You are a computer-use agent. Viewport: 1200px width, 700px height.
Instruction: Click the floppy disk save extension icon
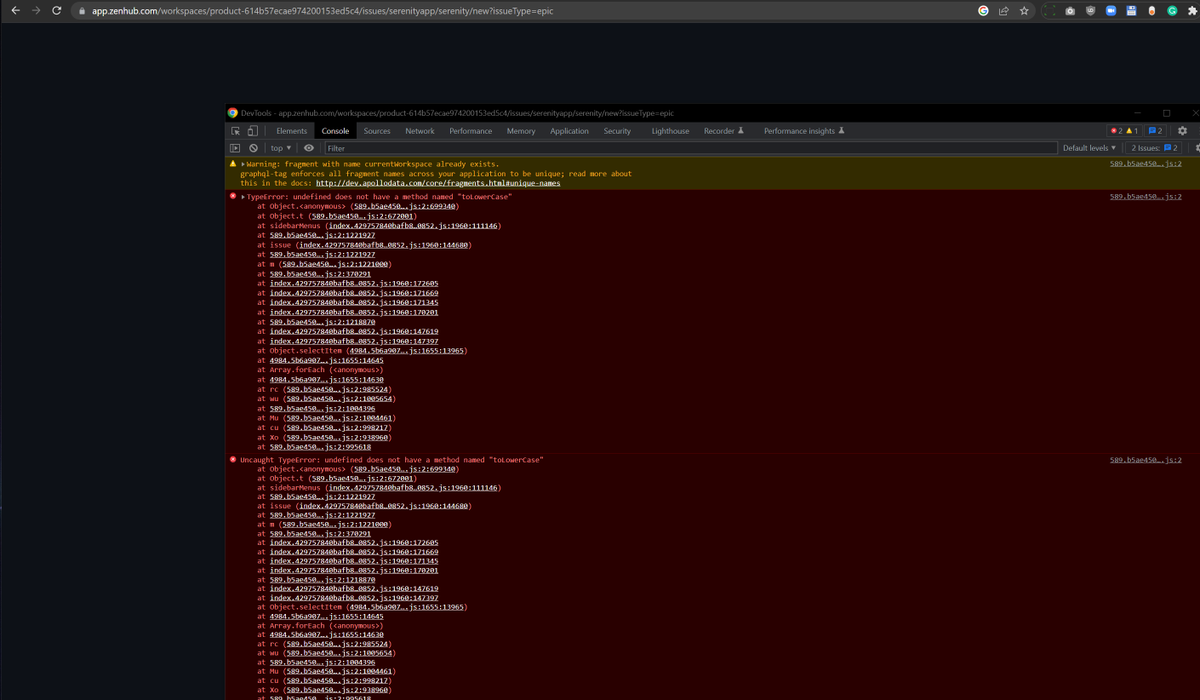click(1131, 10)
